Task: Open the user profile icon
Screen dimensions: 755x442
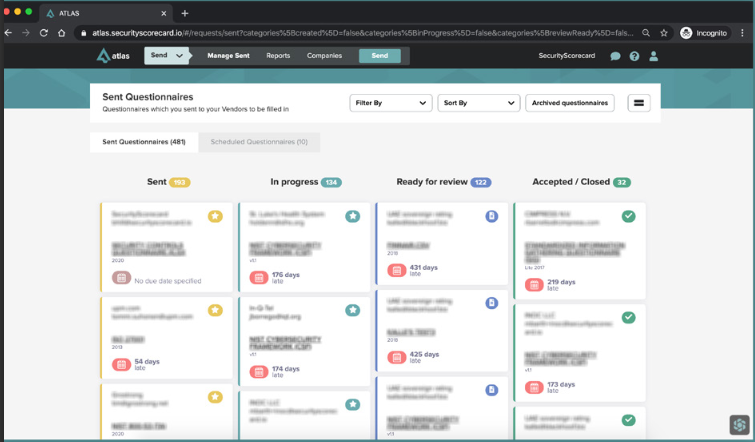Action: [x=653, y=56]
